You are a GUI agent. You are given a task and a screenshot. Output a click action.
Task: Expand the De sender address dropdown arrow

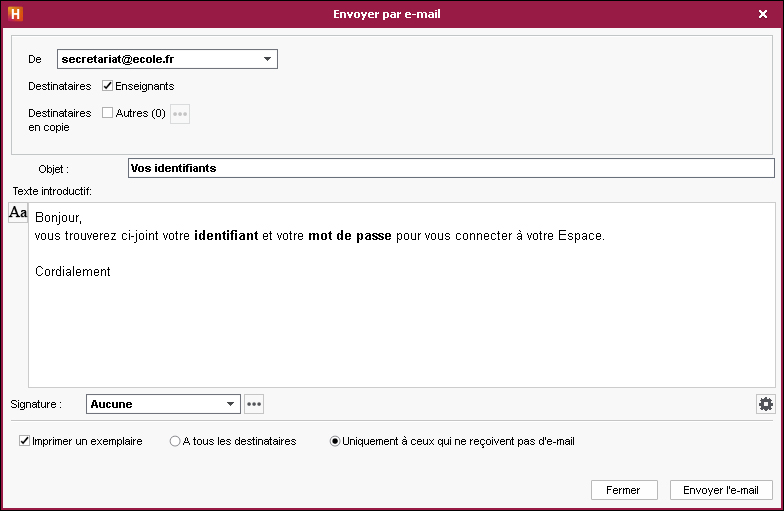pyautogui.click(x=268, y=59)
